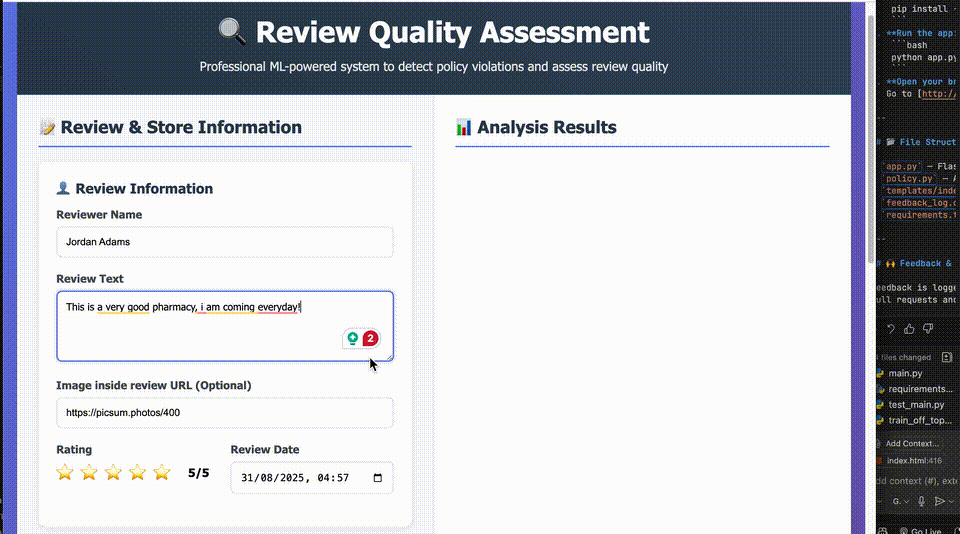
Task: Click the Analysis Results heading
Action: 547,127
